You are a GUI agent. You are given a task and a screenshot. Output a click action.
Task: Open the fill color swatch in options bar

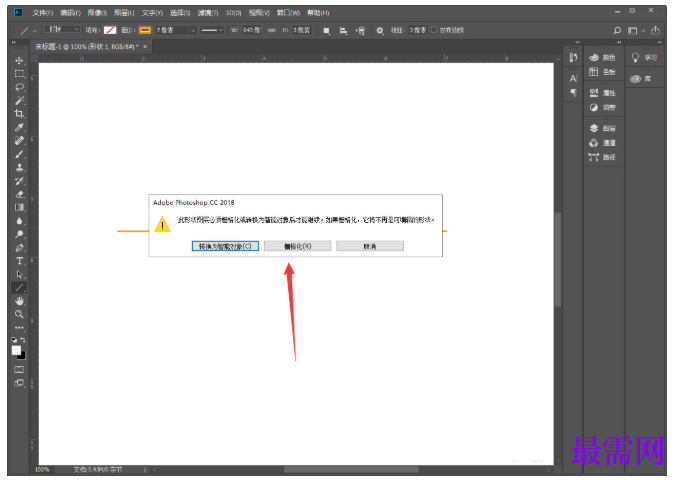pos(110,30)
